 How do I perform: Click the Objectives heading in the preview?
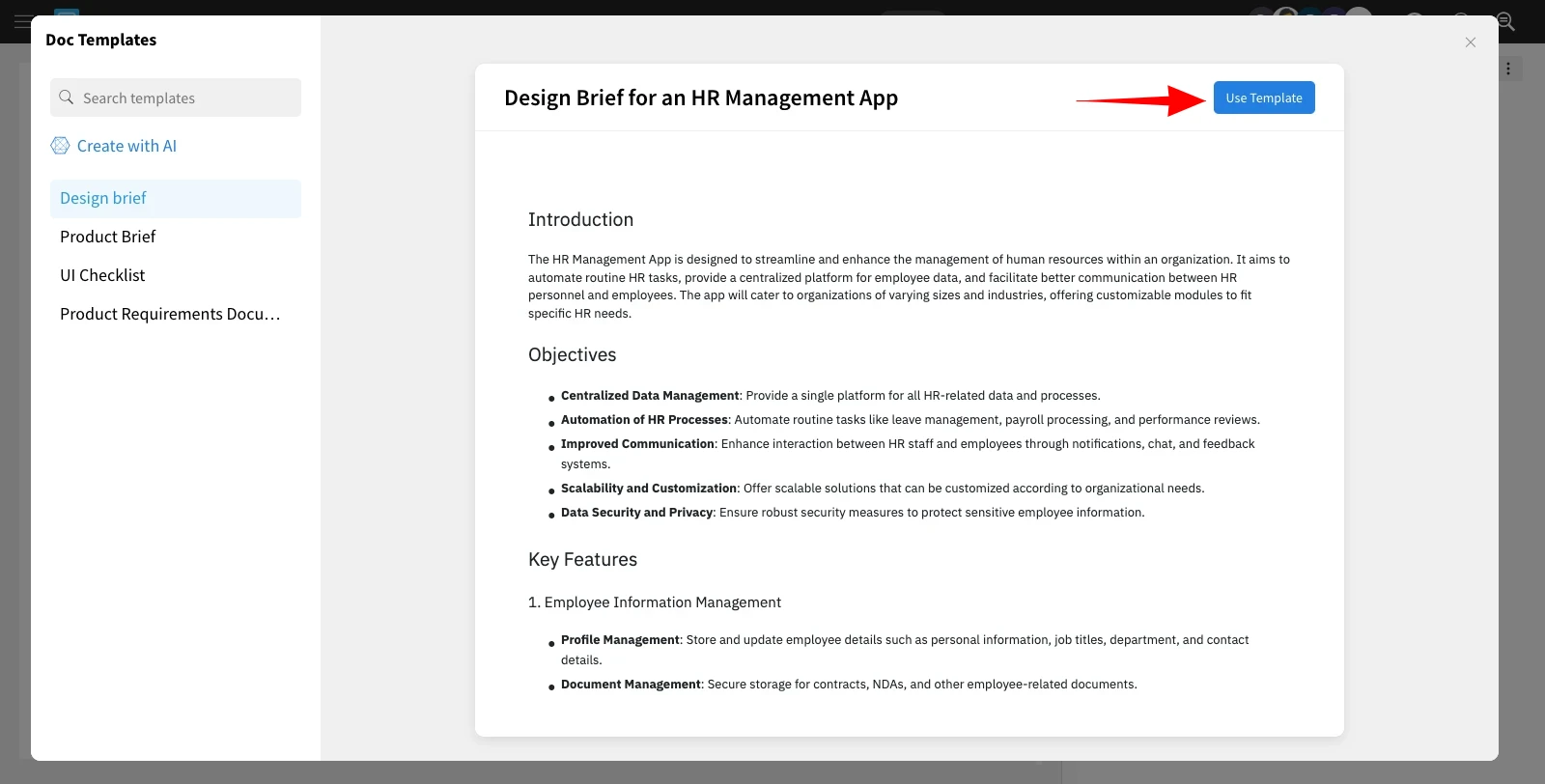point(572,354)
